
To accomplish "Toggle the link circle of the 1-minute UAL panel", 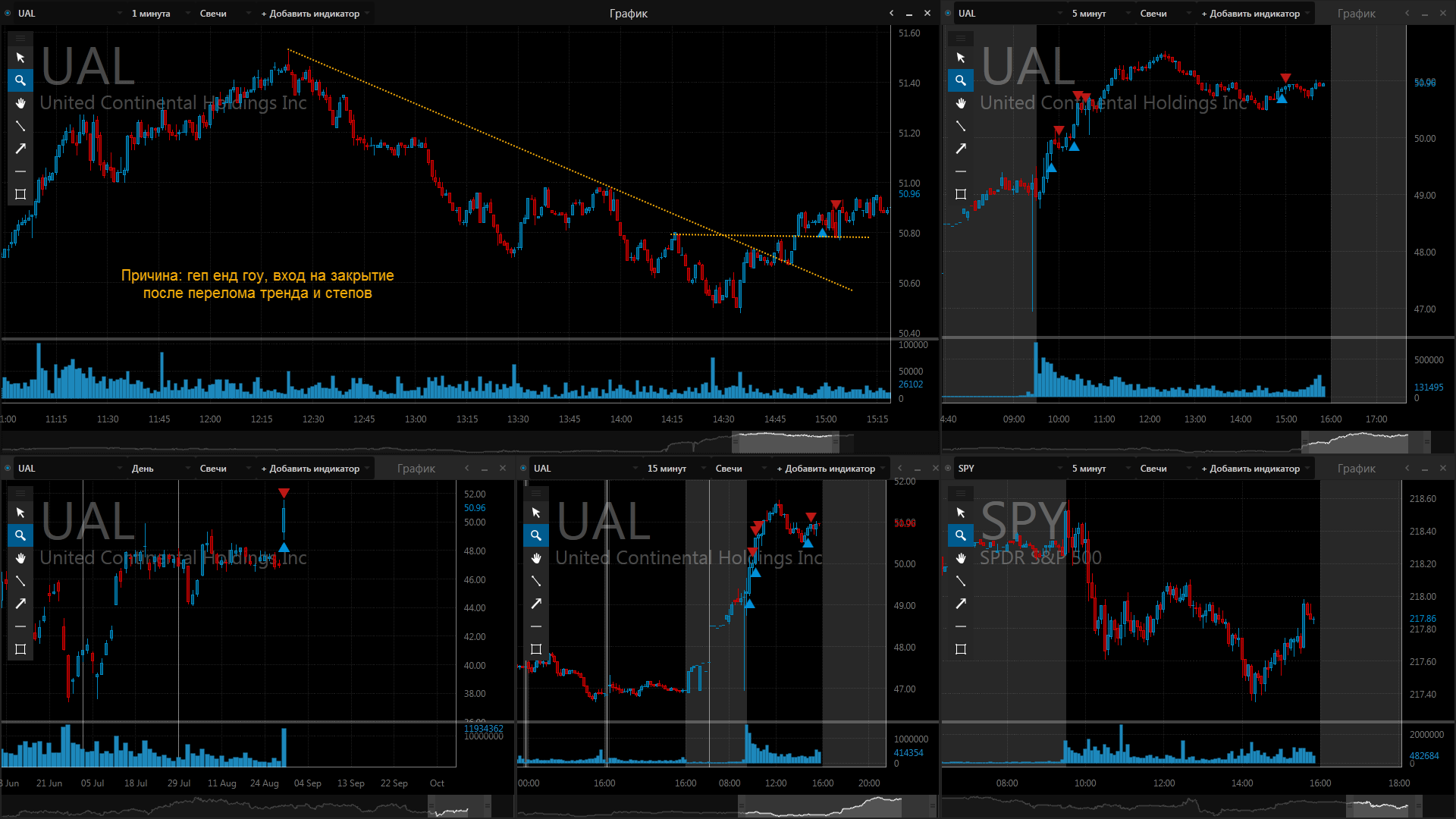I will (x=8, y=13).
